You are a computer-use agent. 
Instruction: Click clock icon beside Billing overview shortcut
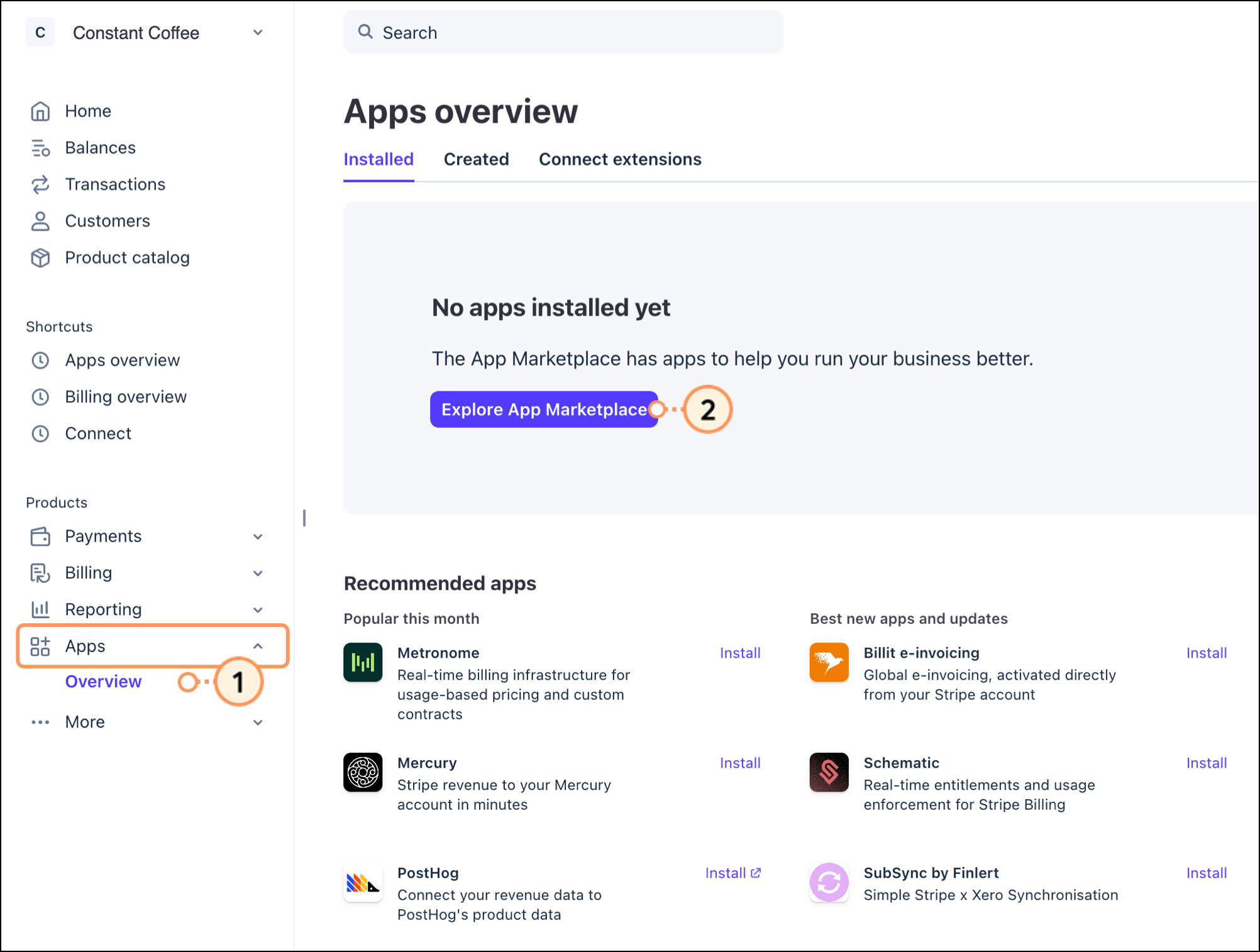(x=40, y=397)
